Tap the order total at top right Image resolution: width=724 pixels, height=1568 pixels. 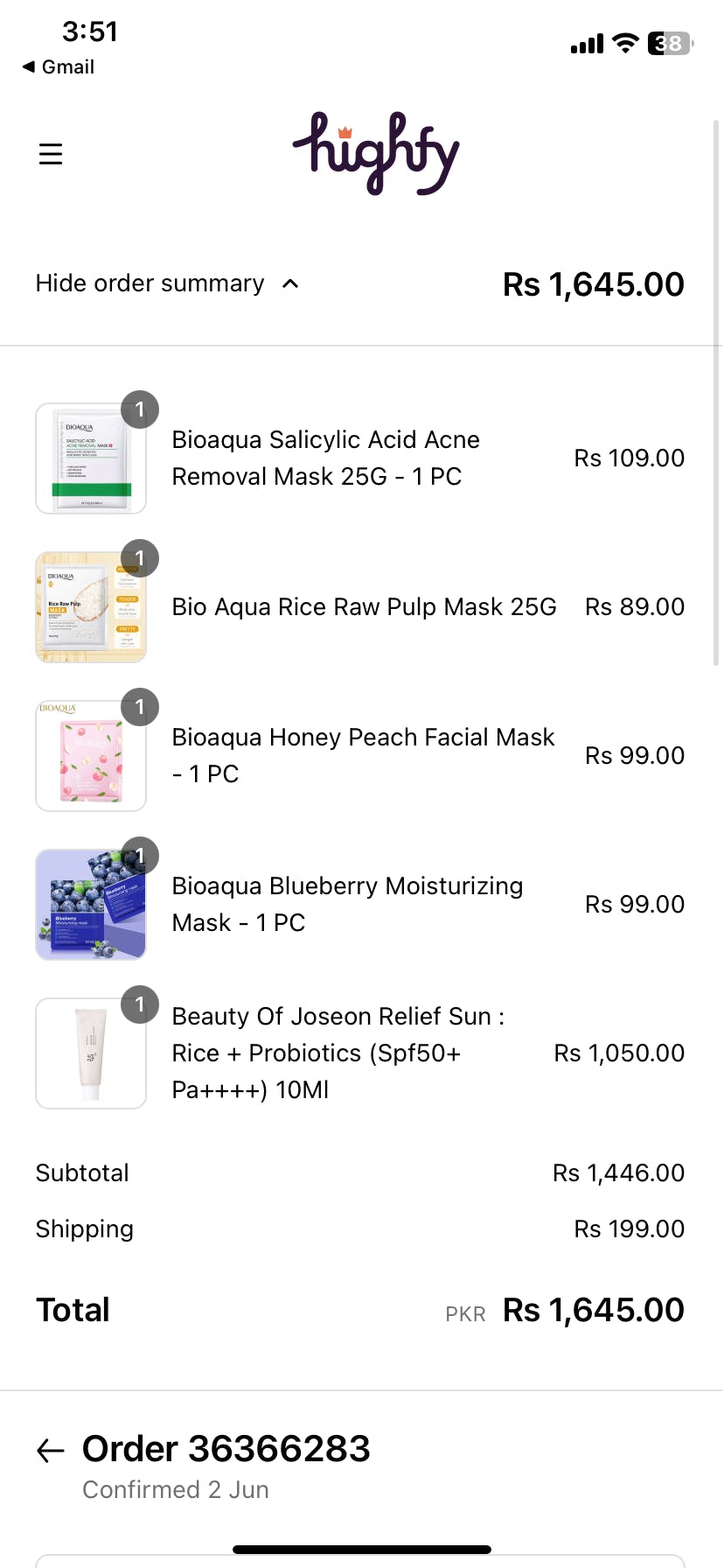(x=593, y=284)
